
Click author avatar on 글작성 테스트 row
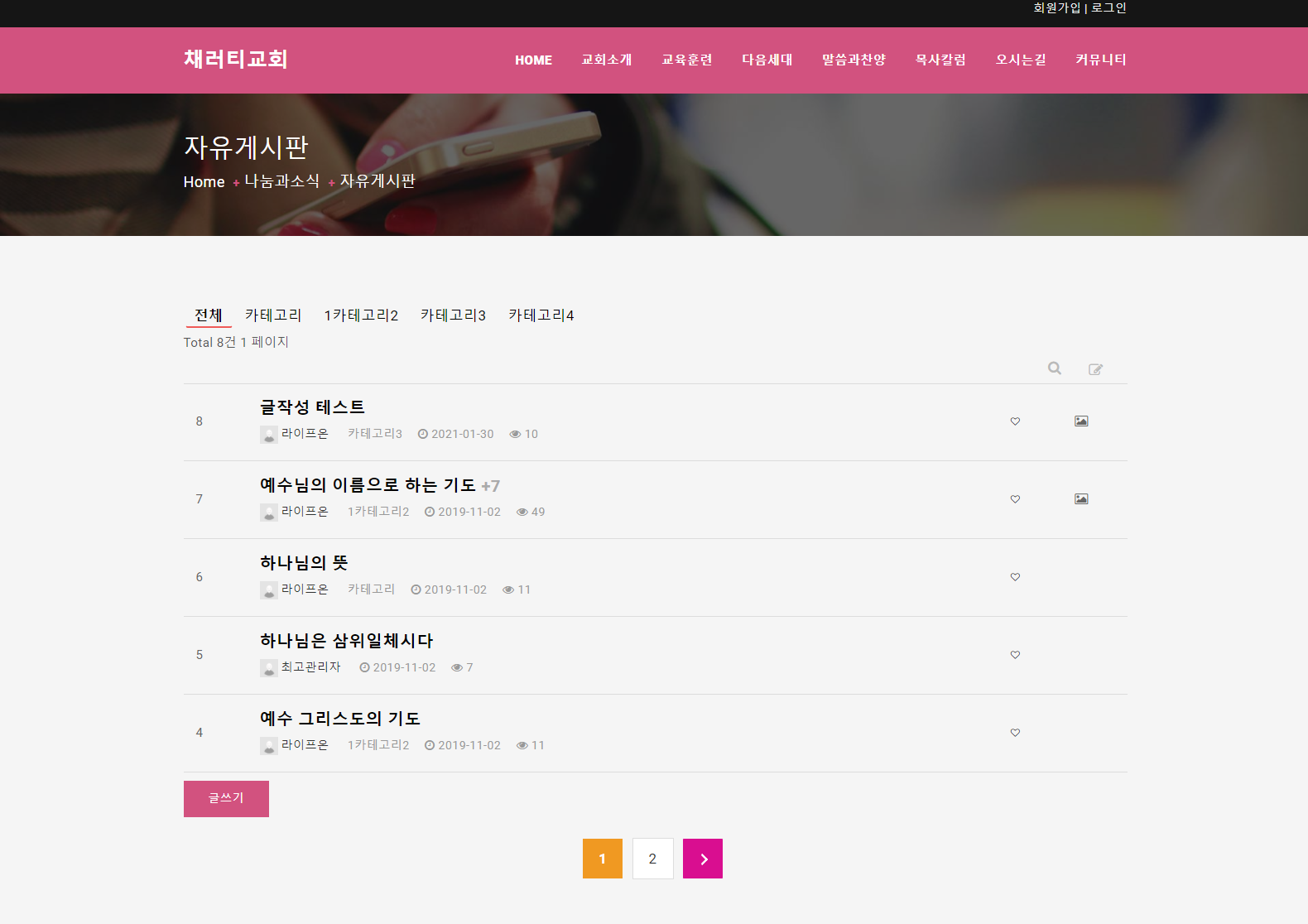269,435
